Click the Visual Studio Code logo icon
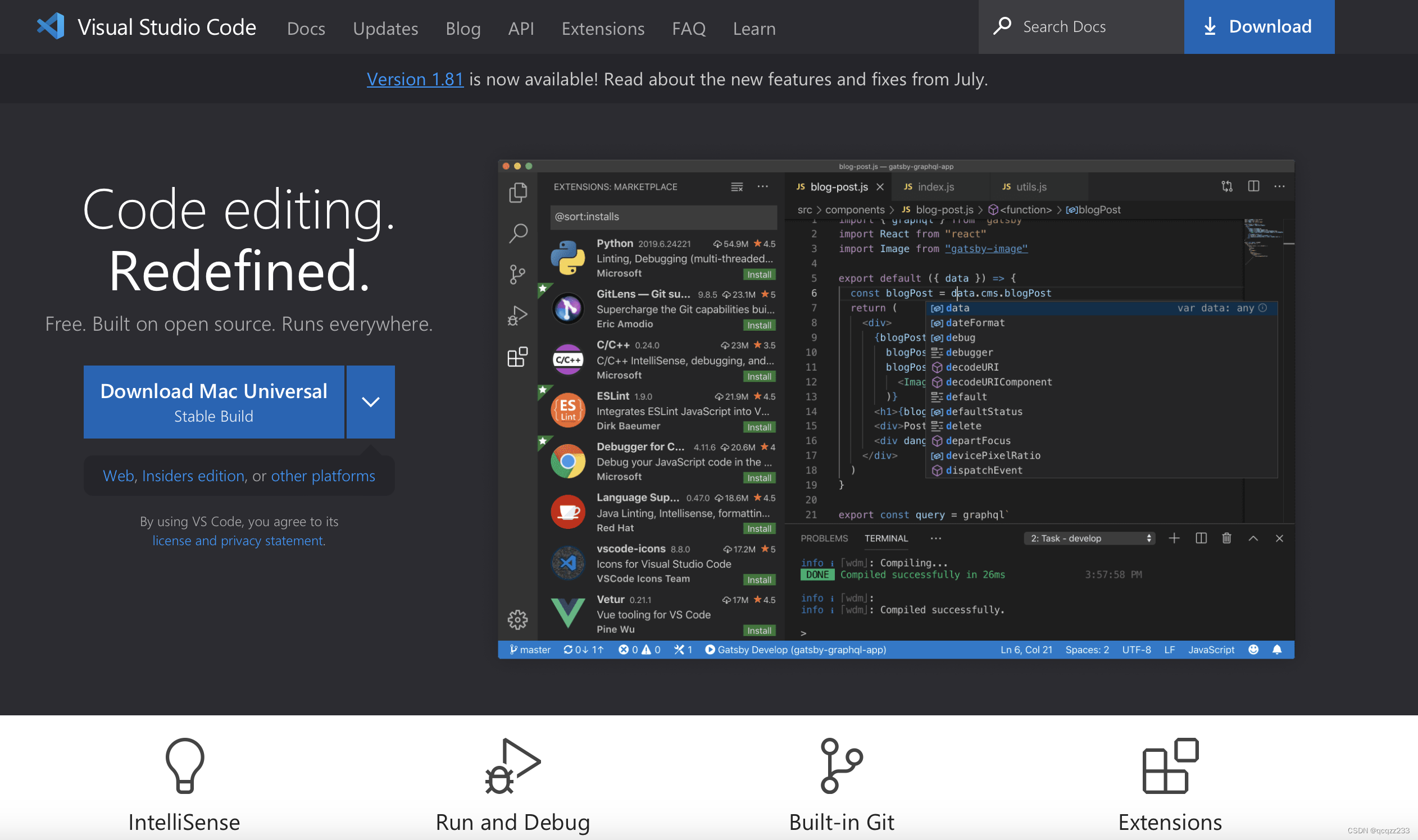The image size is (1418, 840). tap(51, 26)
